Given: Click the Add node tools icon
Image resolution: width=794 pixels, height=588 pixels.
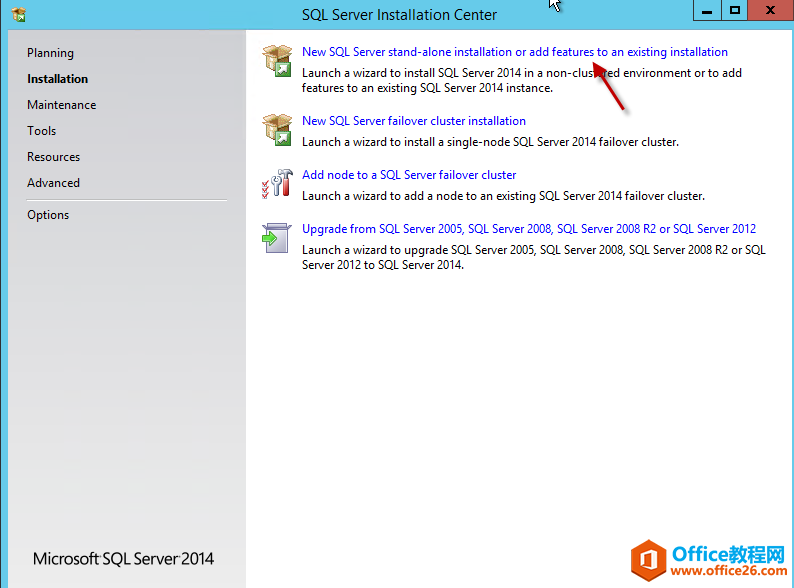Looking at the screenshot, I should [277, 184].
